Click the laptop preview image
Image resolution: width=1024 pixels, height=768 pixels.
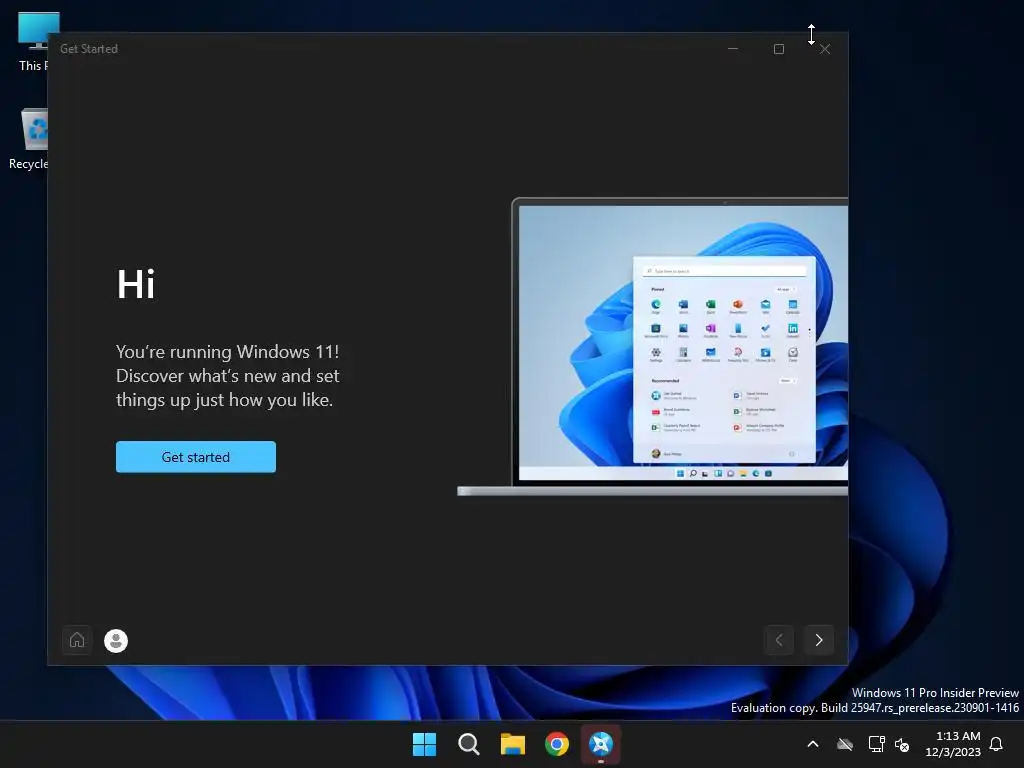(x=652, y=347)
